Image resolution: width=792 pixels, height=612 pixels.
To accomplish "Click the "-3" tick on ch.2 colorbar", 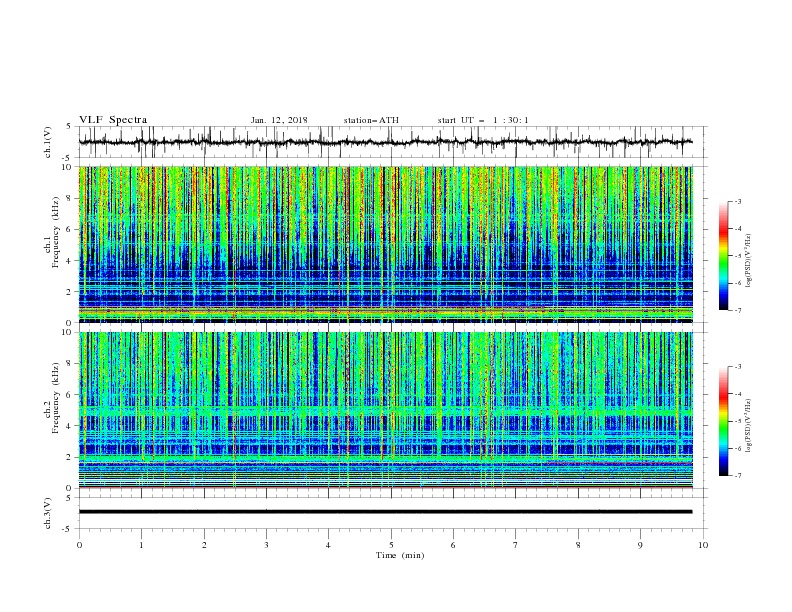I will click(x=738, y=367).
